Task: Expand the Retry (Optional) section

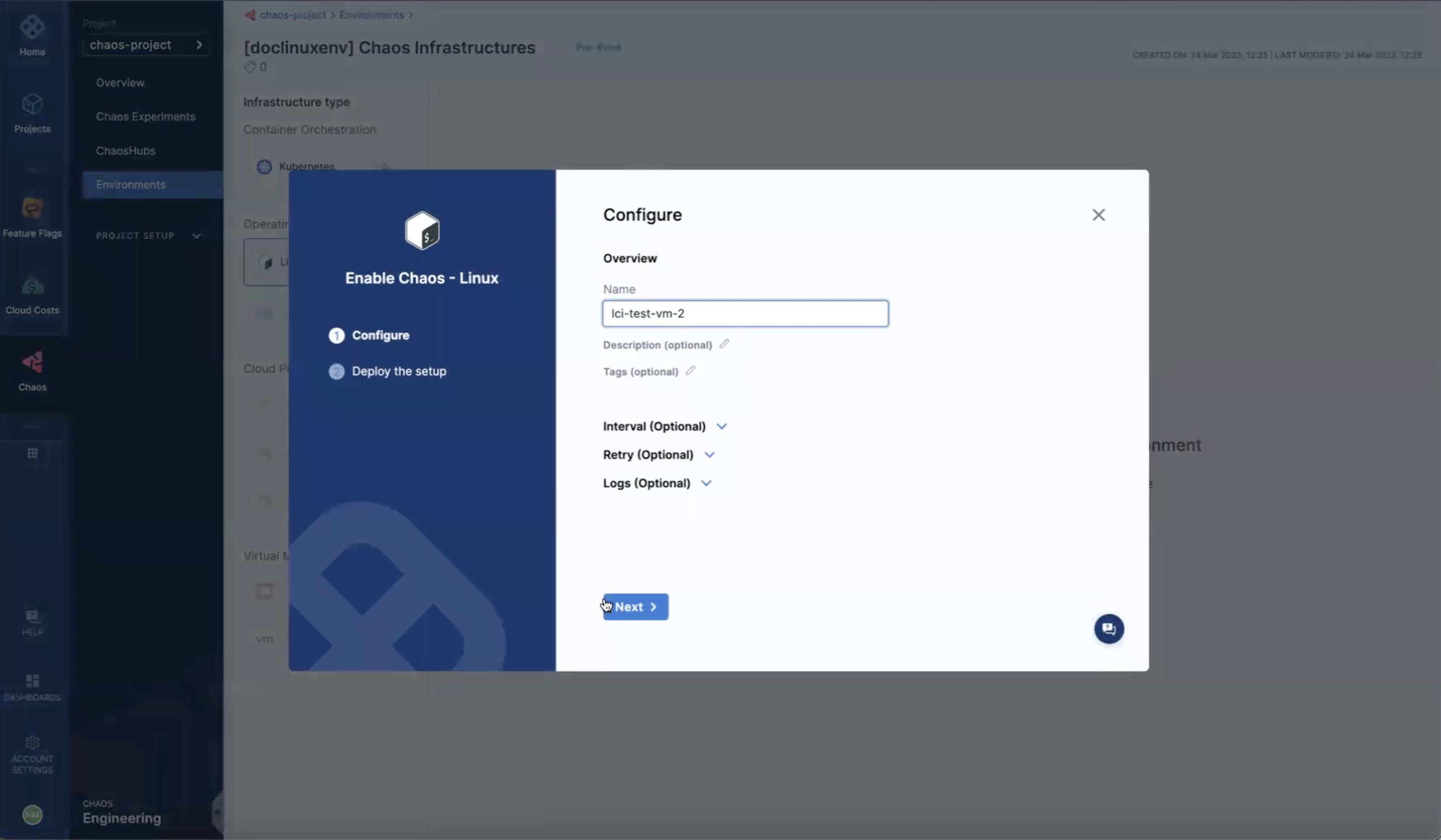Action: coord(658,455)
